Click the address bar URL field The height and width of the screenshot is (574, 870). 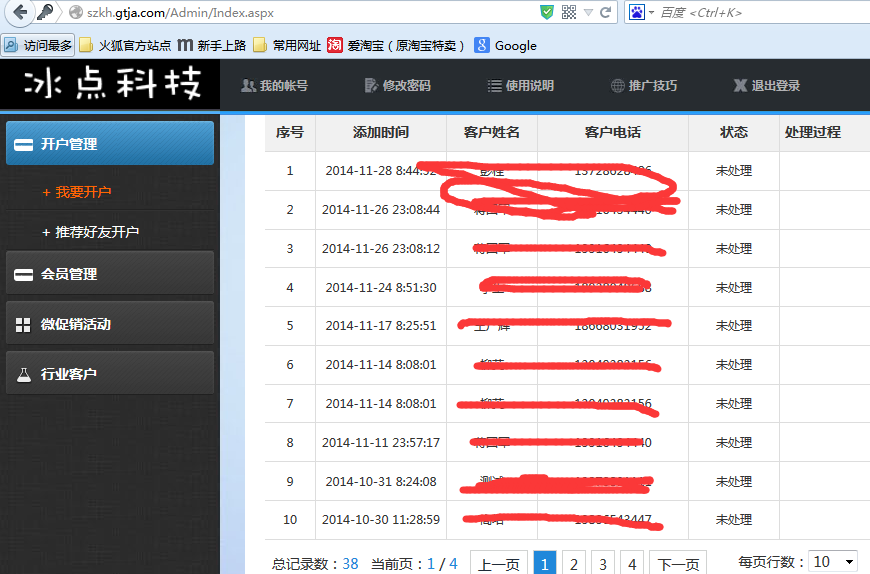pyautogui.click(x=311, y=12)
